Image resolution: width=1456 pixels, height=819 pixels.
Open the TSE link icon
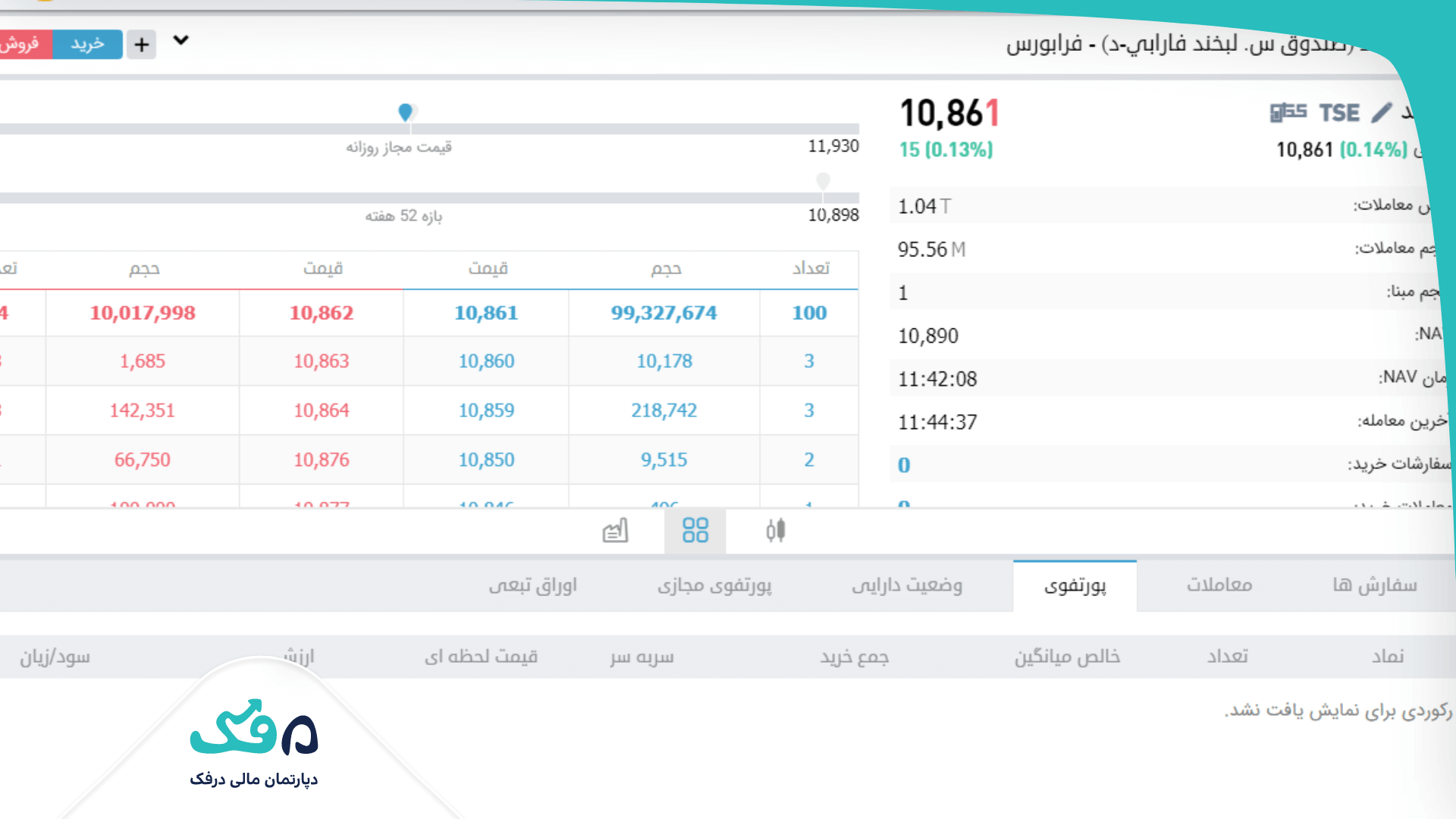coord(1338,113)
